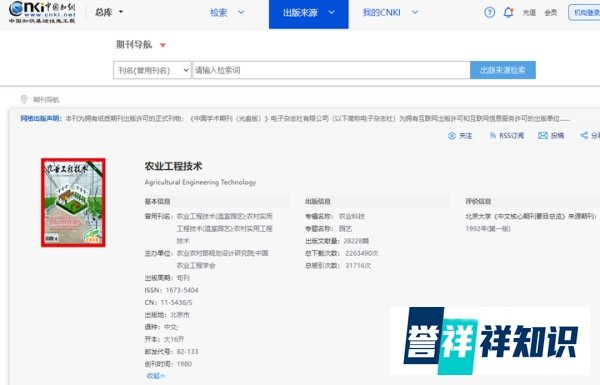
Task: Click the share icon
Action: click(584, 135)
